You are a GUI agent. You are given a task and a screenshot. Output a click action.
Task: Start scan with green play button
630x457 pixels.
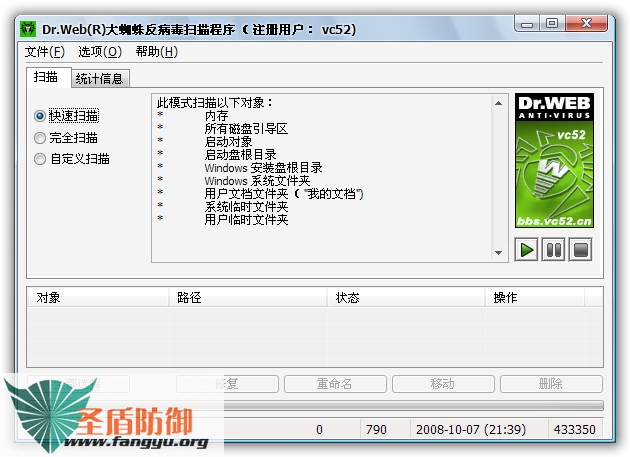[526, 250]
